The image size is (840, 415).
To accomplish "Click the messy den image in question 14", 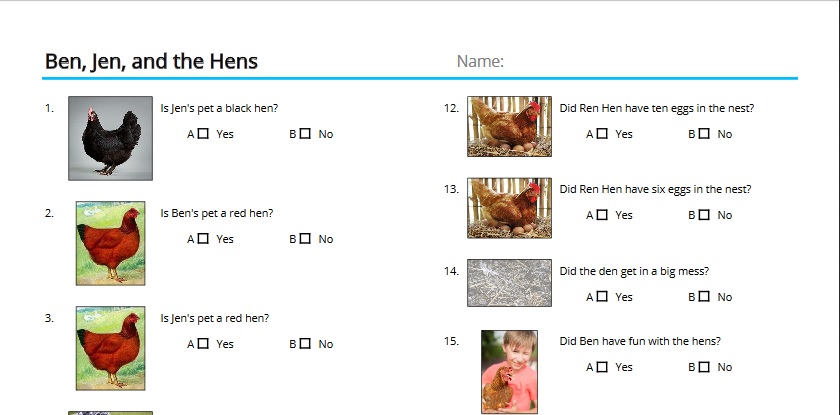I will pyautogui.click(x=509, y=283).
